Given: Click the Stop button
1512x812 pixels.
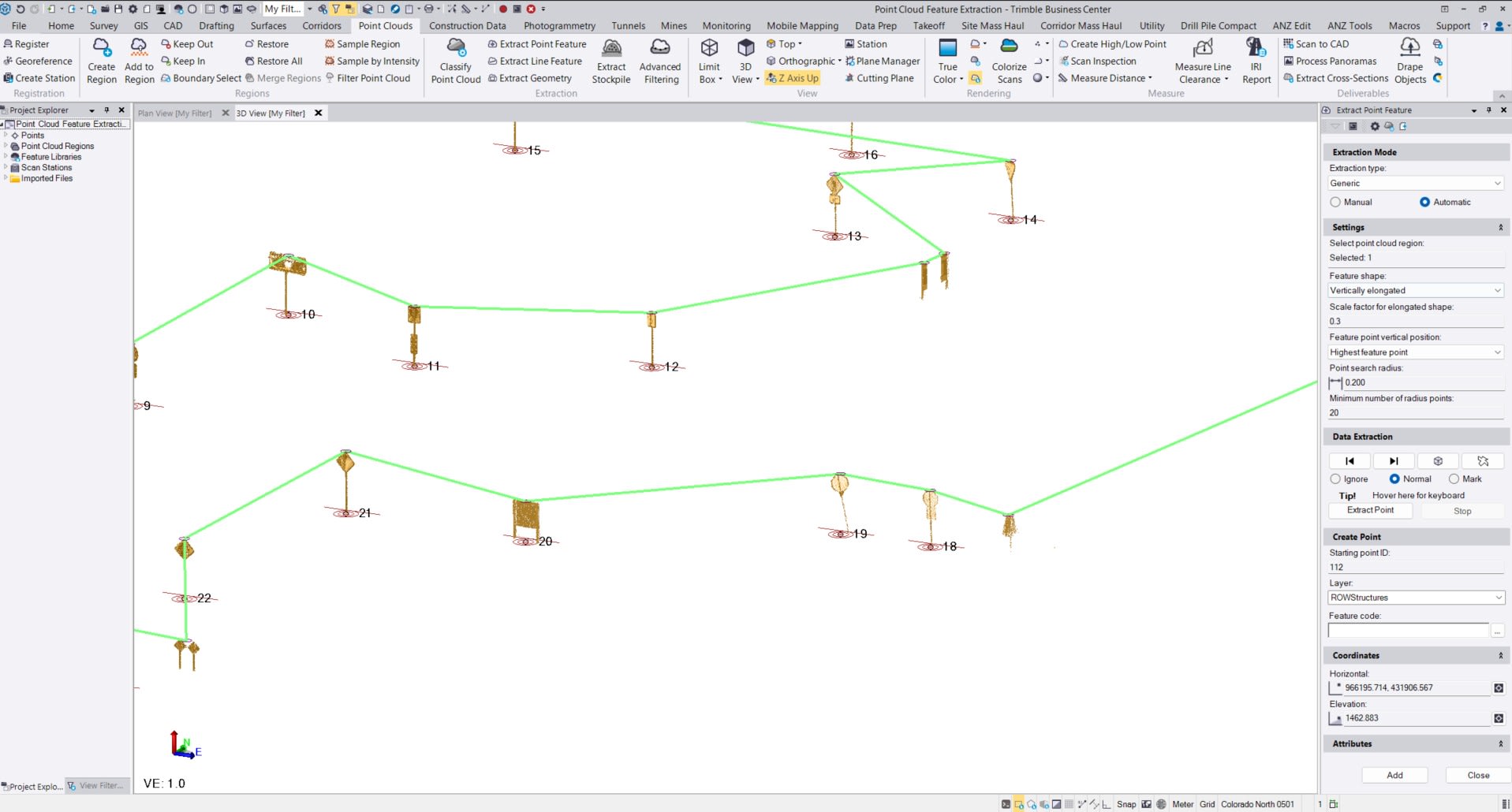Looking at the screenshot, I should tap(1462, 511).
